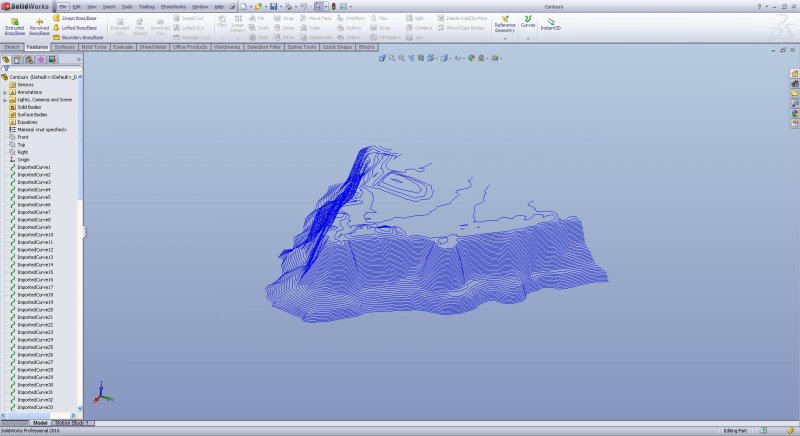Image resolution: width=800 pixels, height=436 pixels.
Task: Open the ConfigurationManager panel tab icon
Action: pyautogui.click(x=28, y=59)
